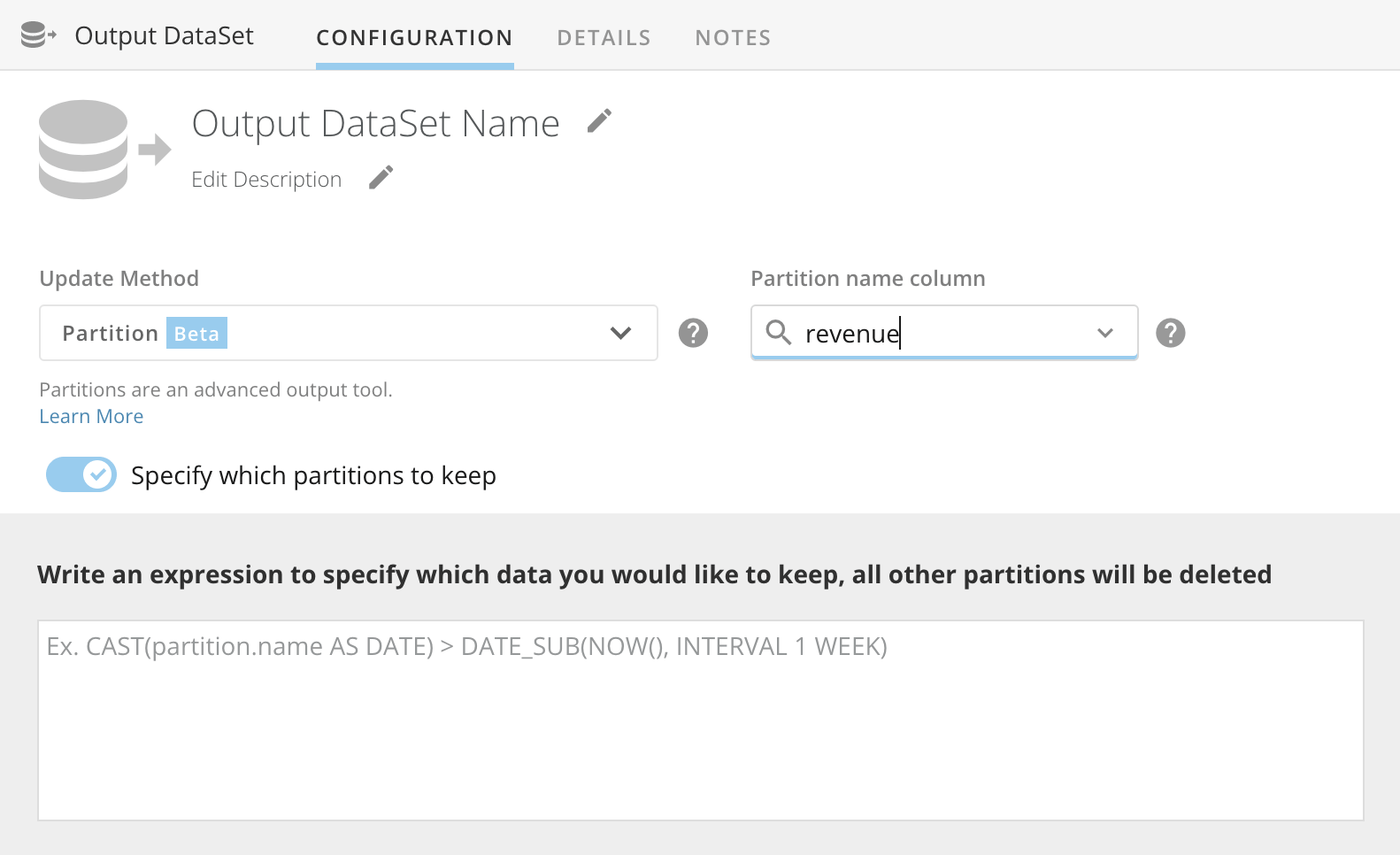This screenshot has height=855, width=1400.
Task: Open the Learn More link
Action: [91, 416]
